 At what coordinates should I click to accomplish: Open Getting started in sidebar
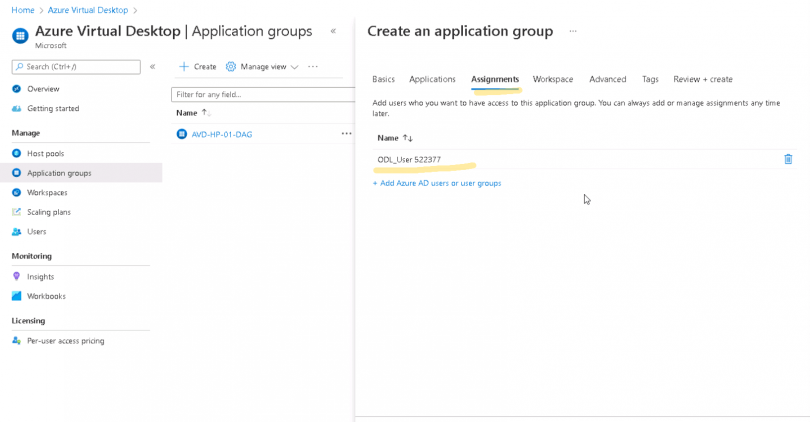pos(53,108)
